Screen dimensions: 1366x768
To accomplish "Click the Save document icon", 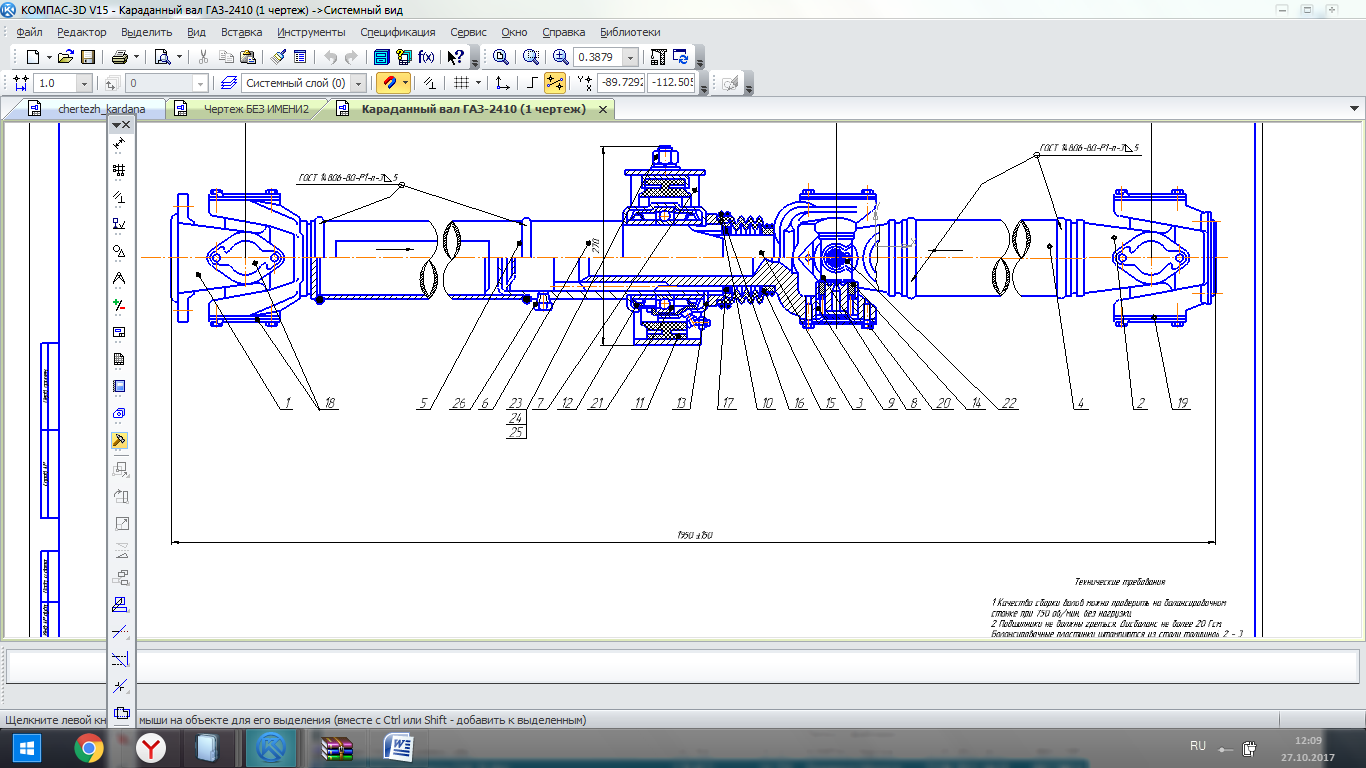I will (x=88, y=57).
